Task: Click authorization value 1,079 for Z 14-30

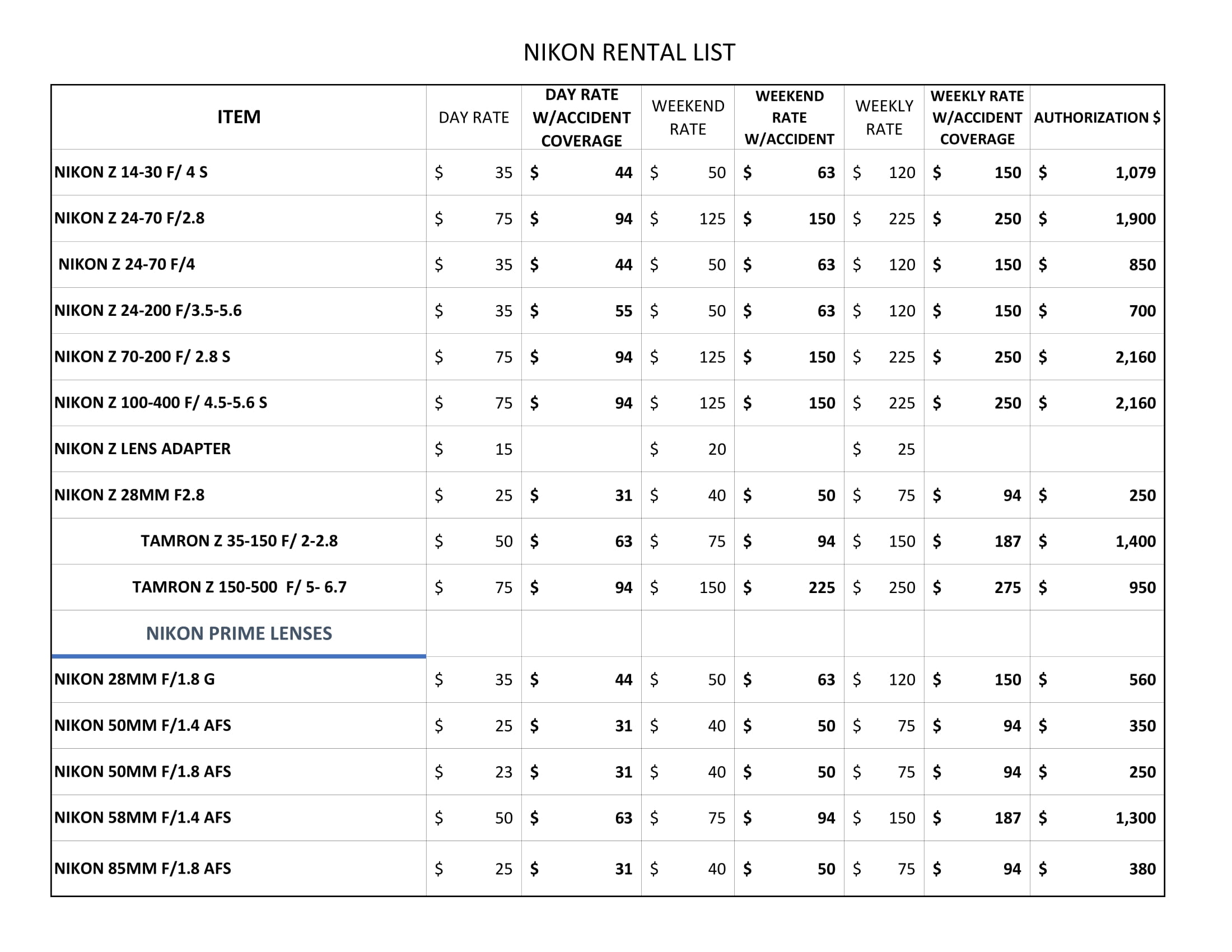Action: coord(1136,172)
